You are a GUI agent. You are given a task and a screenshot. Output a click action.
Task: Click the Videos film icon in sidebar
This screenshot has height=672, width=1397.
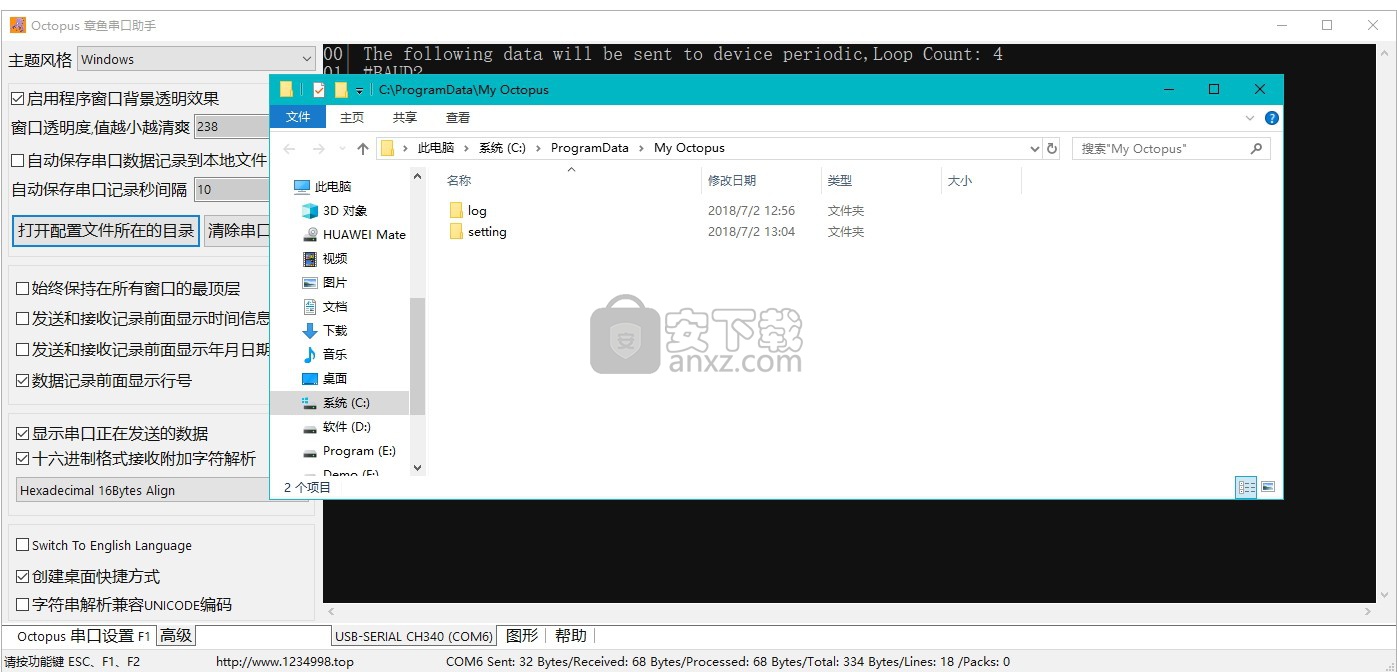point(310,259)
